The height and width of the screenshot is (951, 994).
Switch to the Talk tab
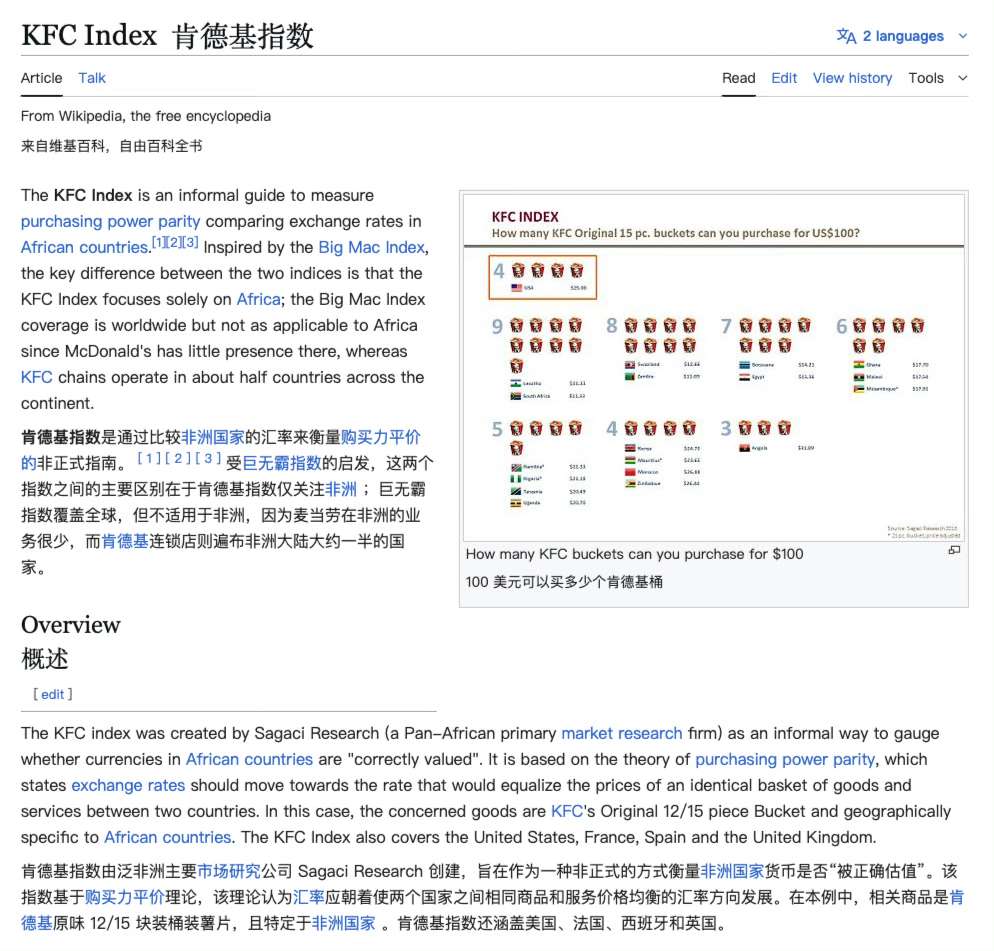(x=92, y=78)
